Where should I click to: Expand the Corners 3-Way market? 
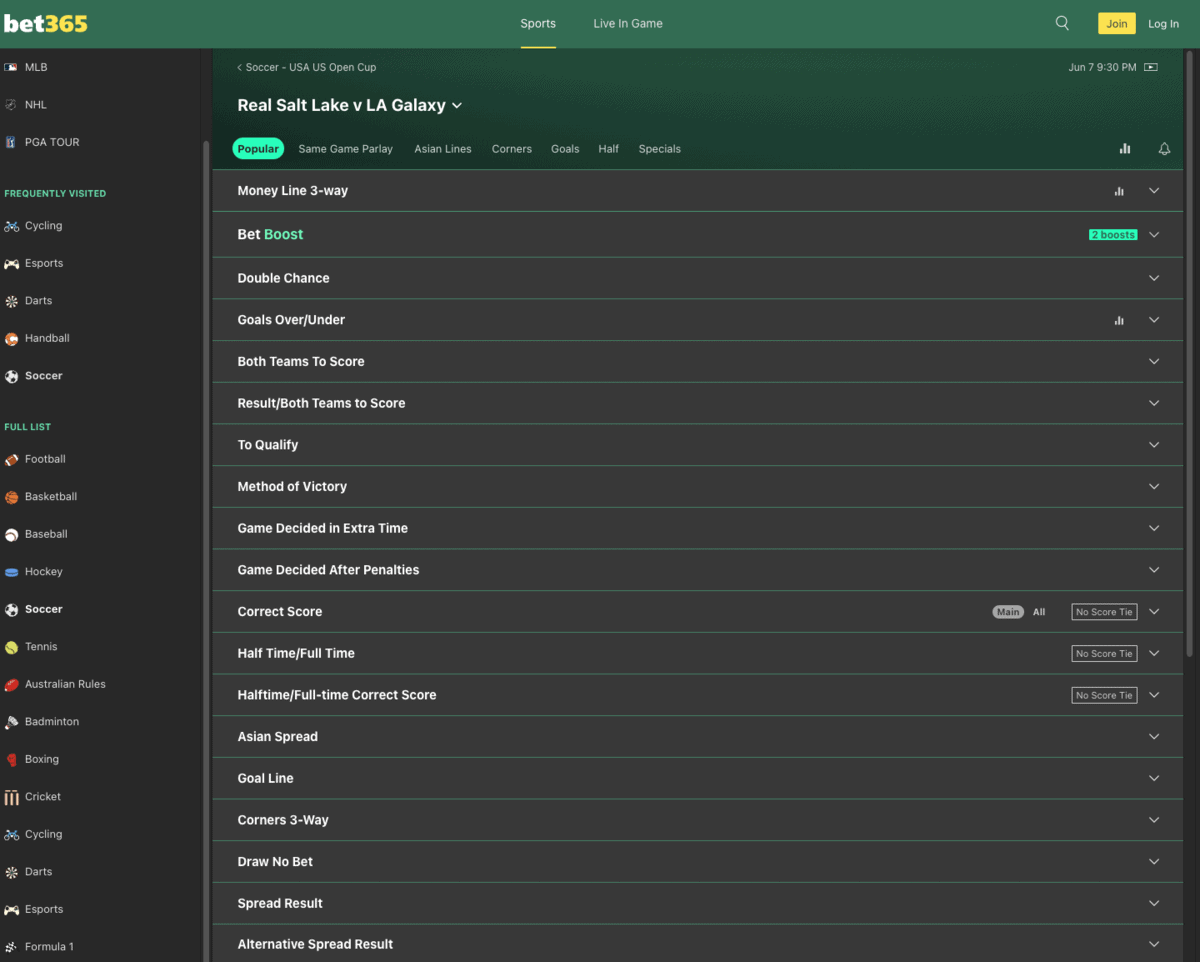(x=1154, y=820)
